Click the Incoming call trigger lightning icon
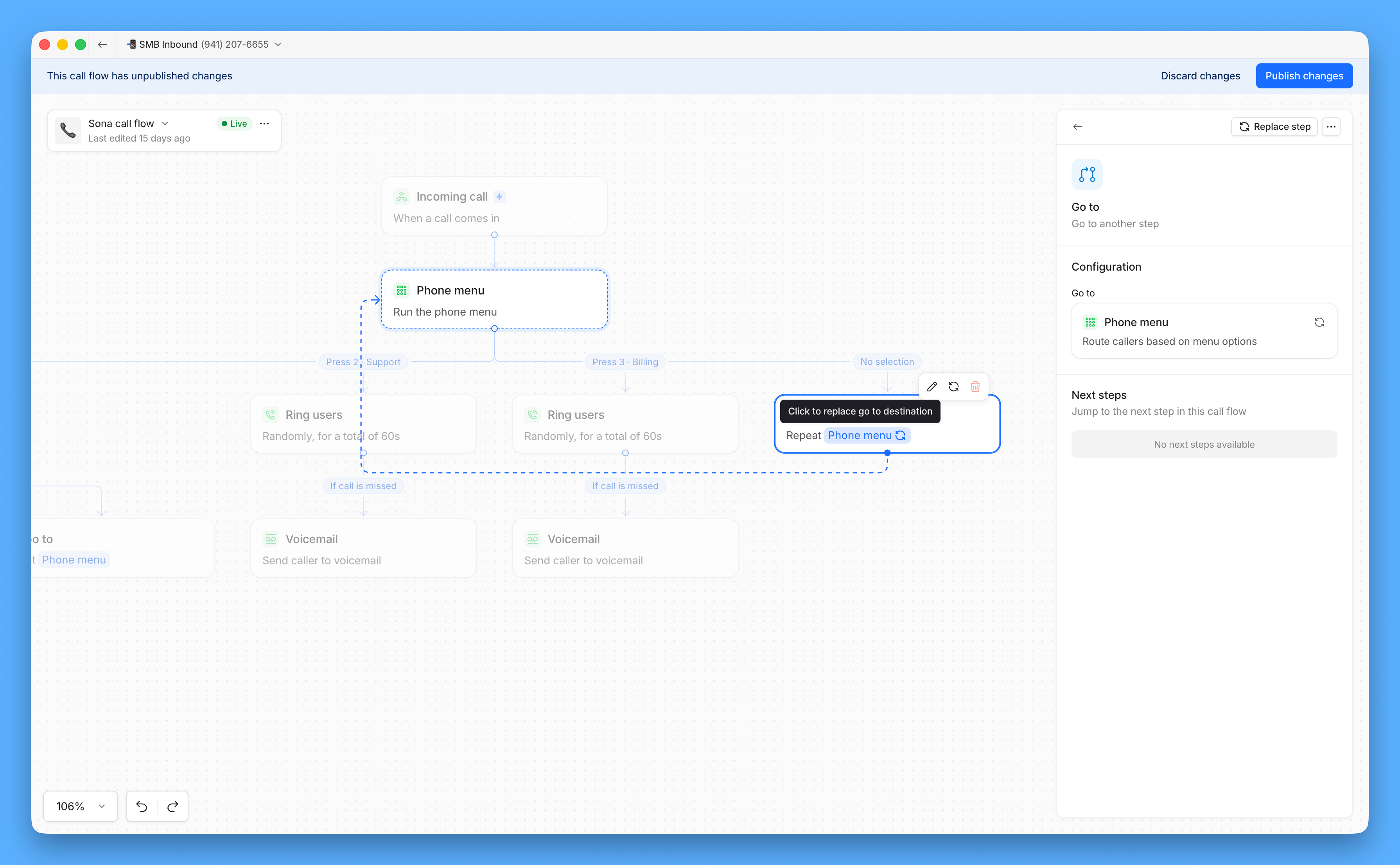This screenshot has height=865, width=1400. click(499, 197)
